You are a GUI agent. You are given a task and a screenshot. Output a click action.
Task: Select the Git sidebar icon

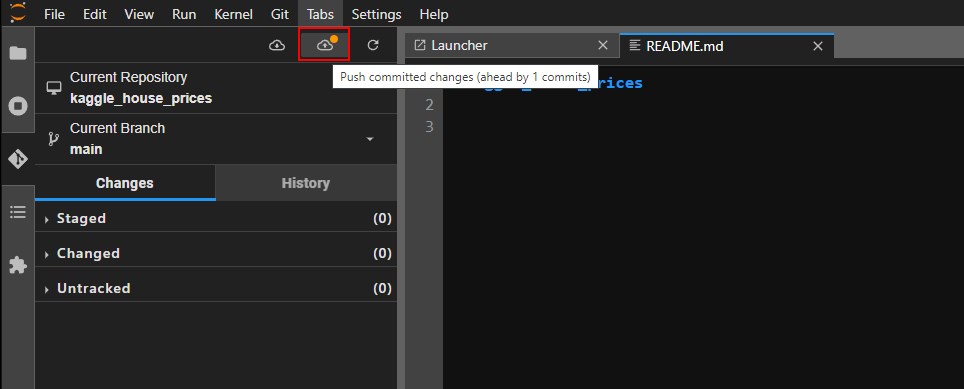18,159
